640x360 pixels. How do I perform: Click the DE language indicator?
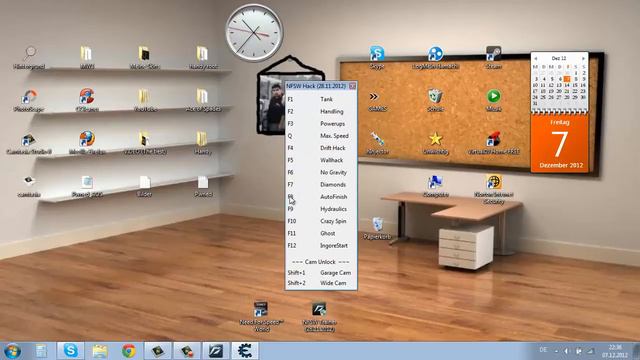[543, 350]
